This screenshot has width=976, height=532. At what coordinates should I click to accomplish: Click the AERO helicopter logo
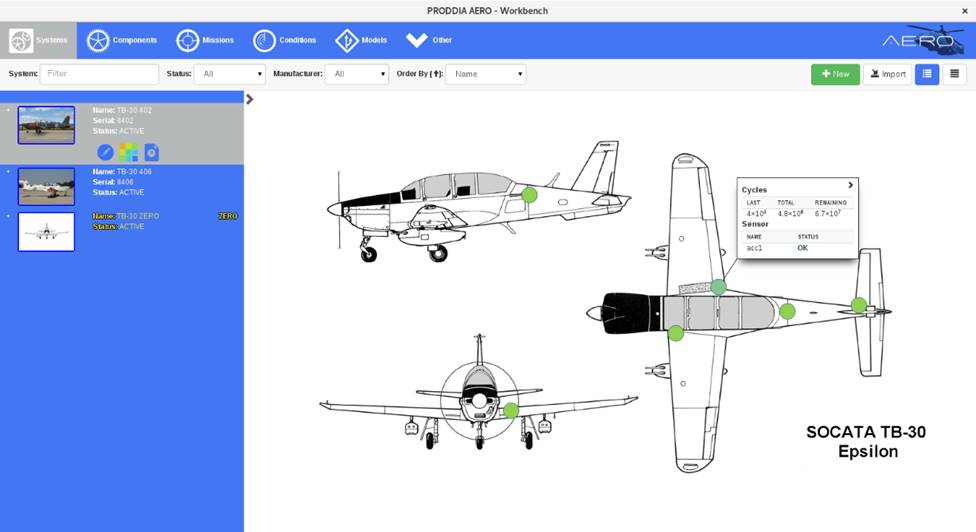pyautogui.click(x=923, y=40)
